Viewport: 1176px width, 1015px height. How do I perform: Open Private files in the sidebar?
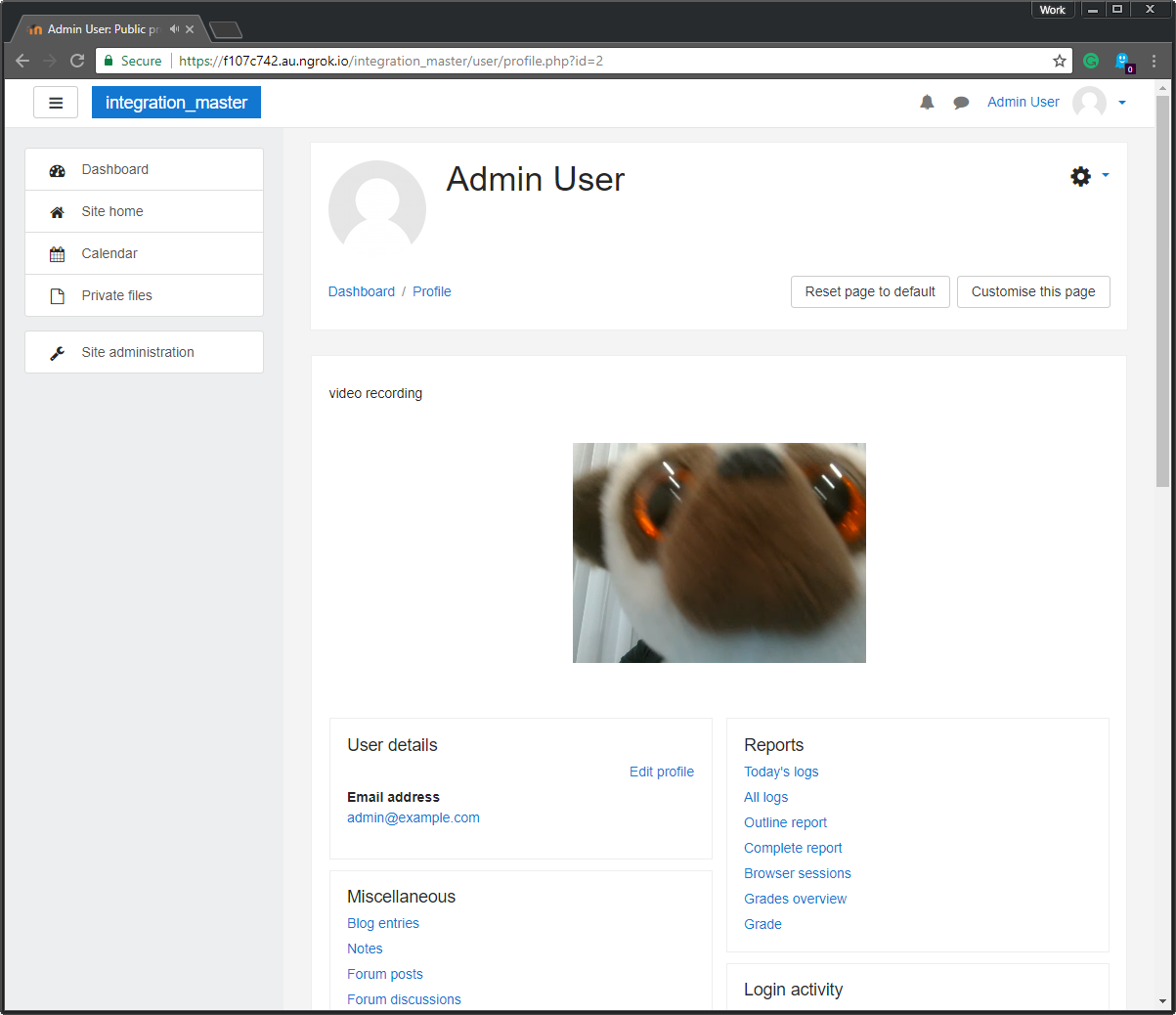point(144,295)
